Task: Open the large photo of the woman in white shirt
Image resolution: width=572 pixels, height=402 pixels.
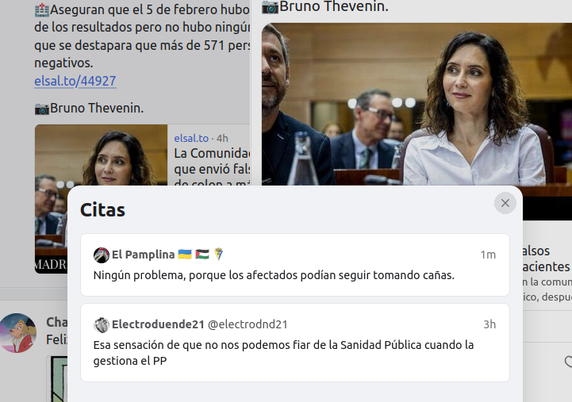Action: click(x=417, y=104)
